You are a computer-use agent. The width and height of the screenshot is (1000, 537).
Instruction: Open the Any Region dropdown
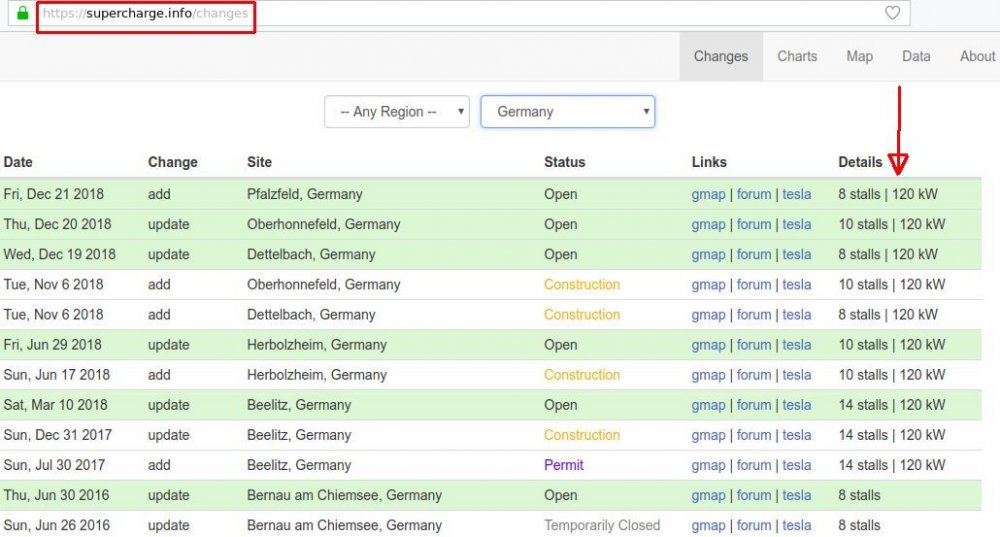[x=397, y=112]
